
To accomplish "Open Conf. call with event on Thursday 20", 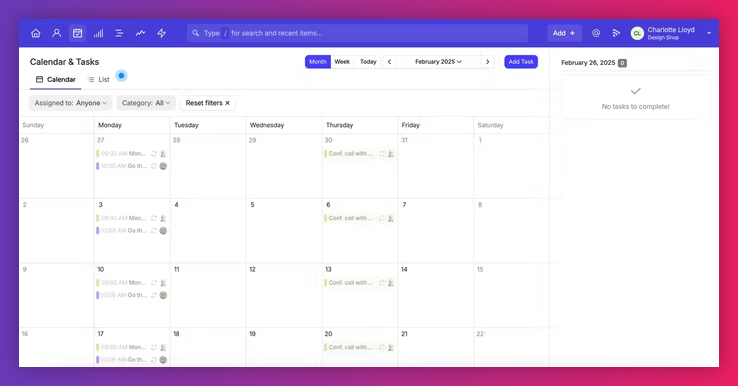I will tap(360, 347).
